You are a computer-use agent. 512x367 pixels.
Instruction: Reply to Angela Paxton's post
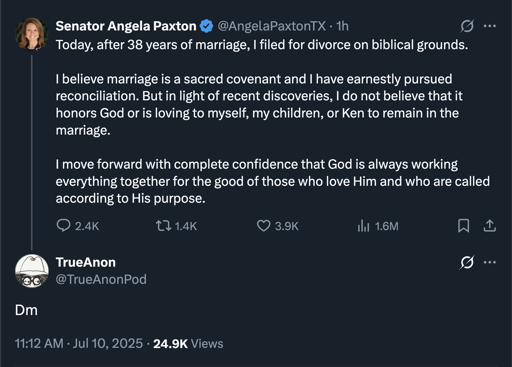tap(78, 226)
